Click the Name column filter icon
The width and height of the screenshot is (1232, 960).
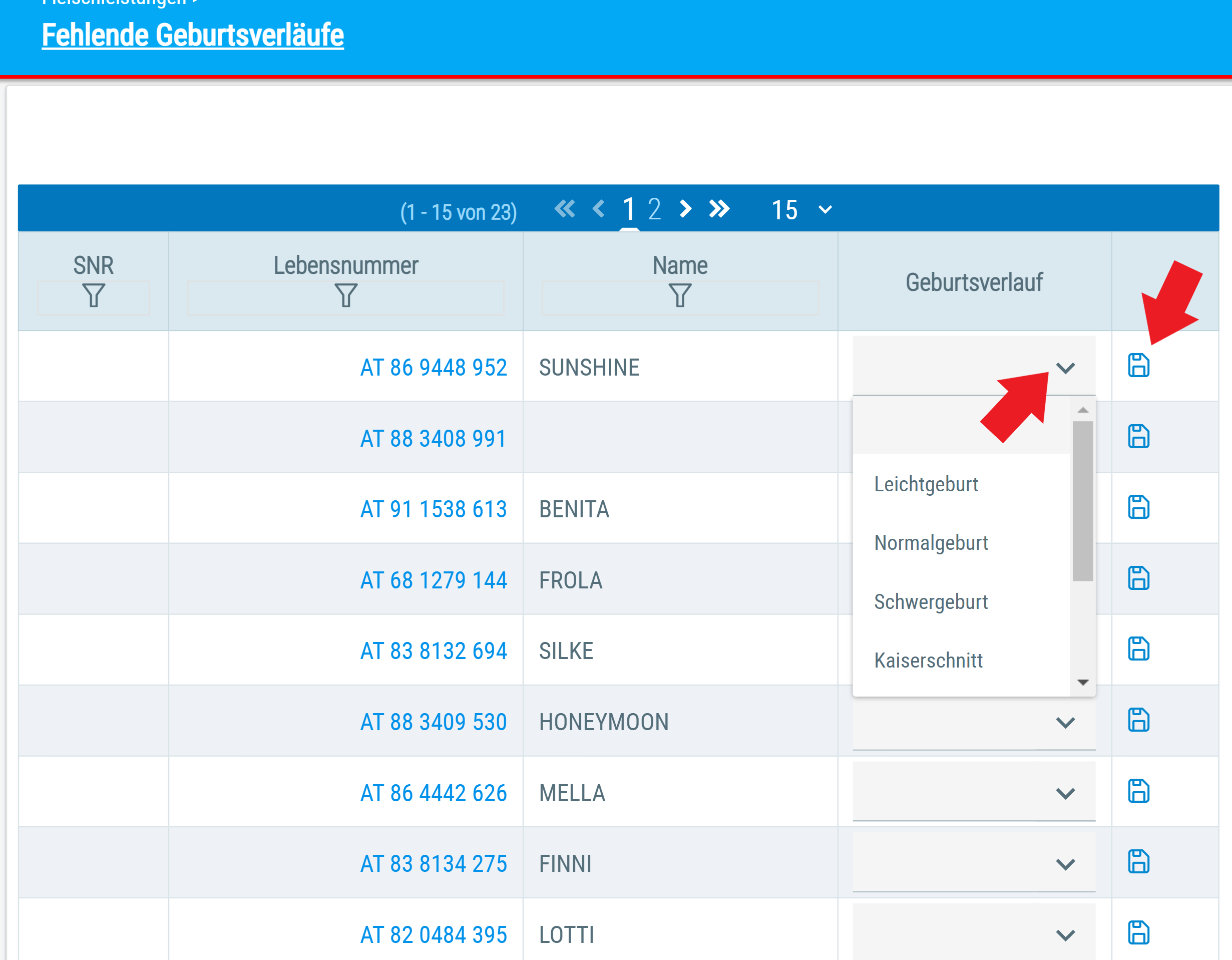coord(680,296)
